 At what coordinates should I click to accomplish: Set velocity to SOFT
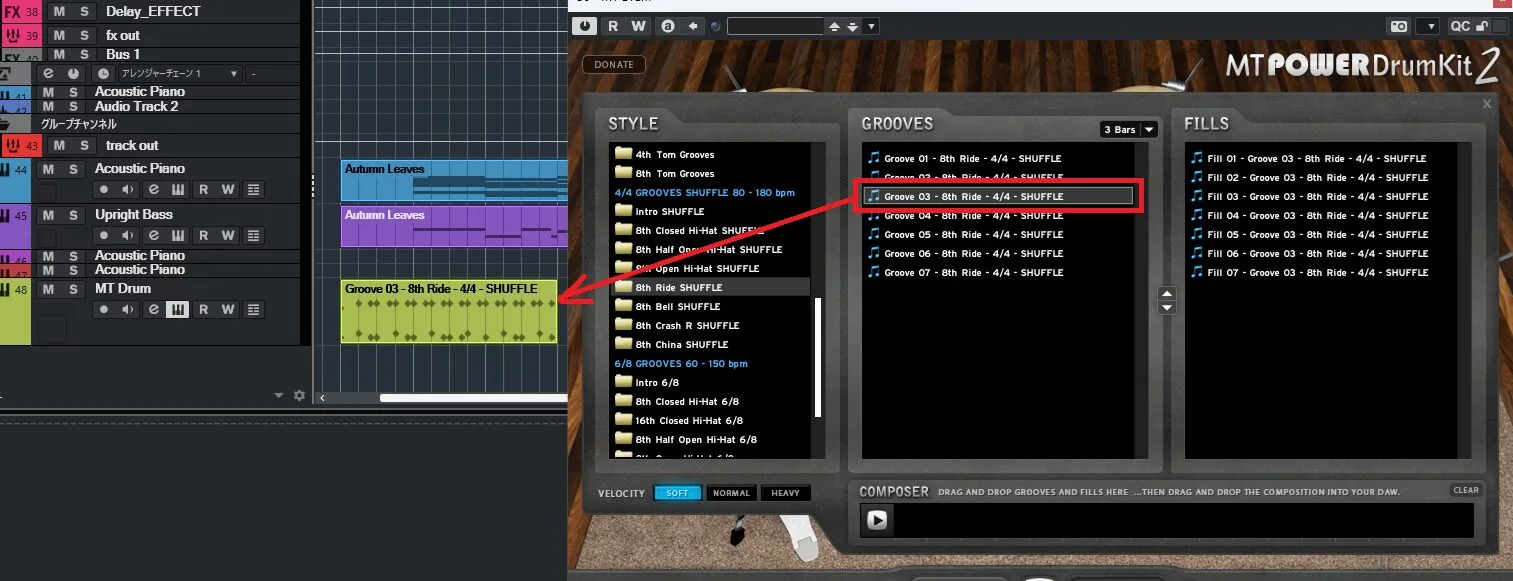pos(678,493)
